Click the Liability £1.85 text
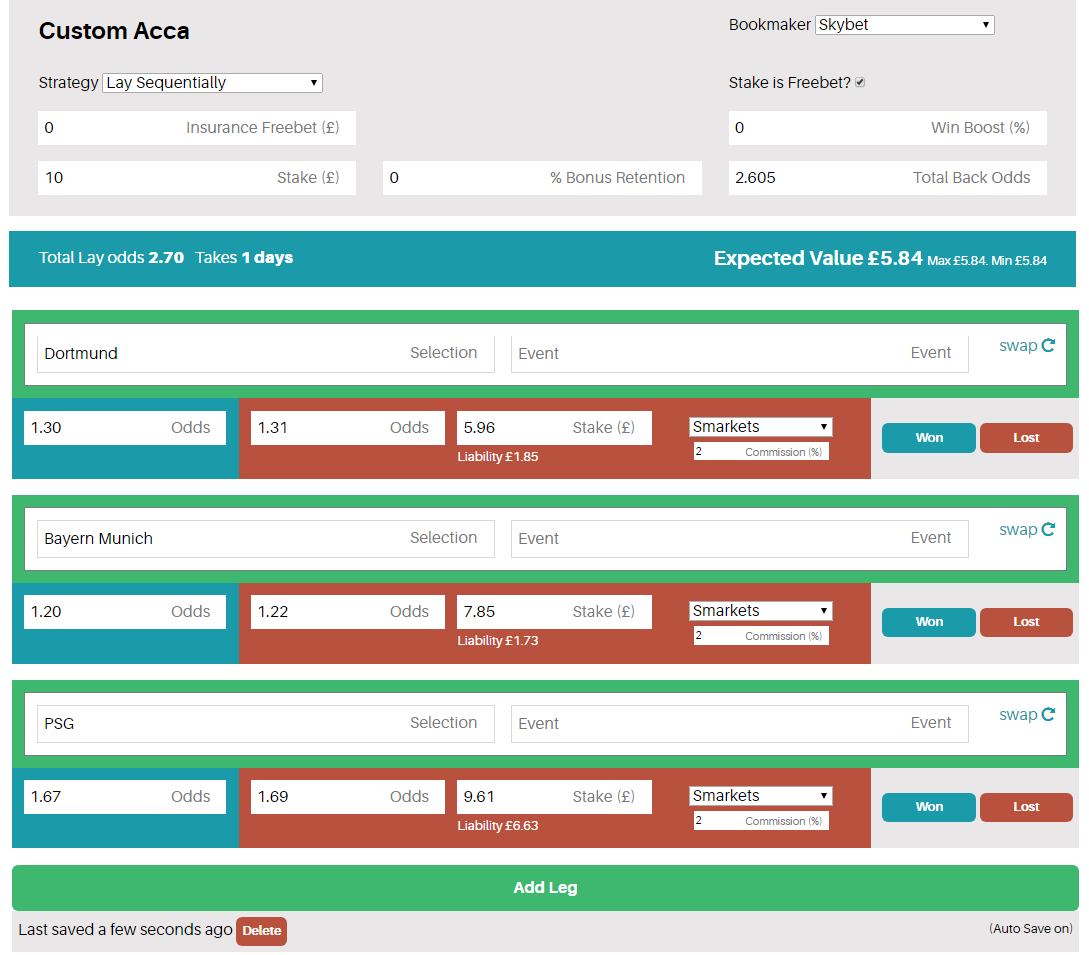1089x955 pixels. coord(497,456)
